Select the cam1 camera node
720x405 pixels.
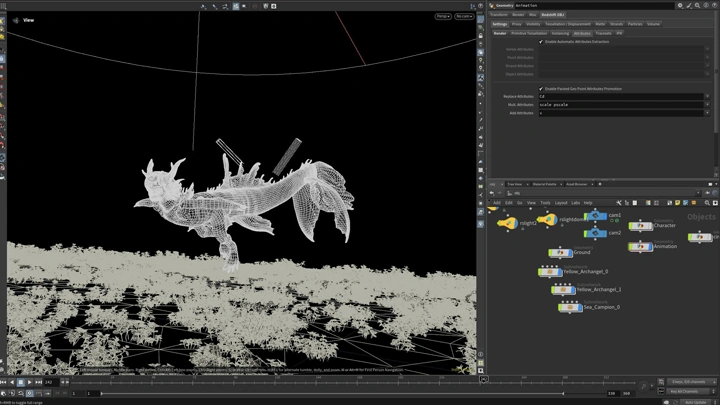pyautogui.click(x=595, y=215)
